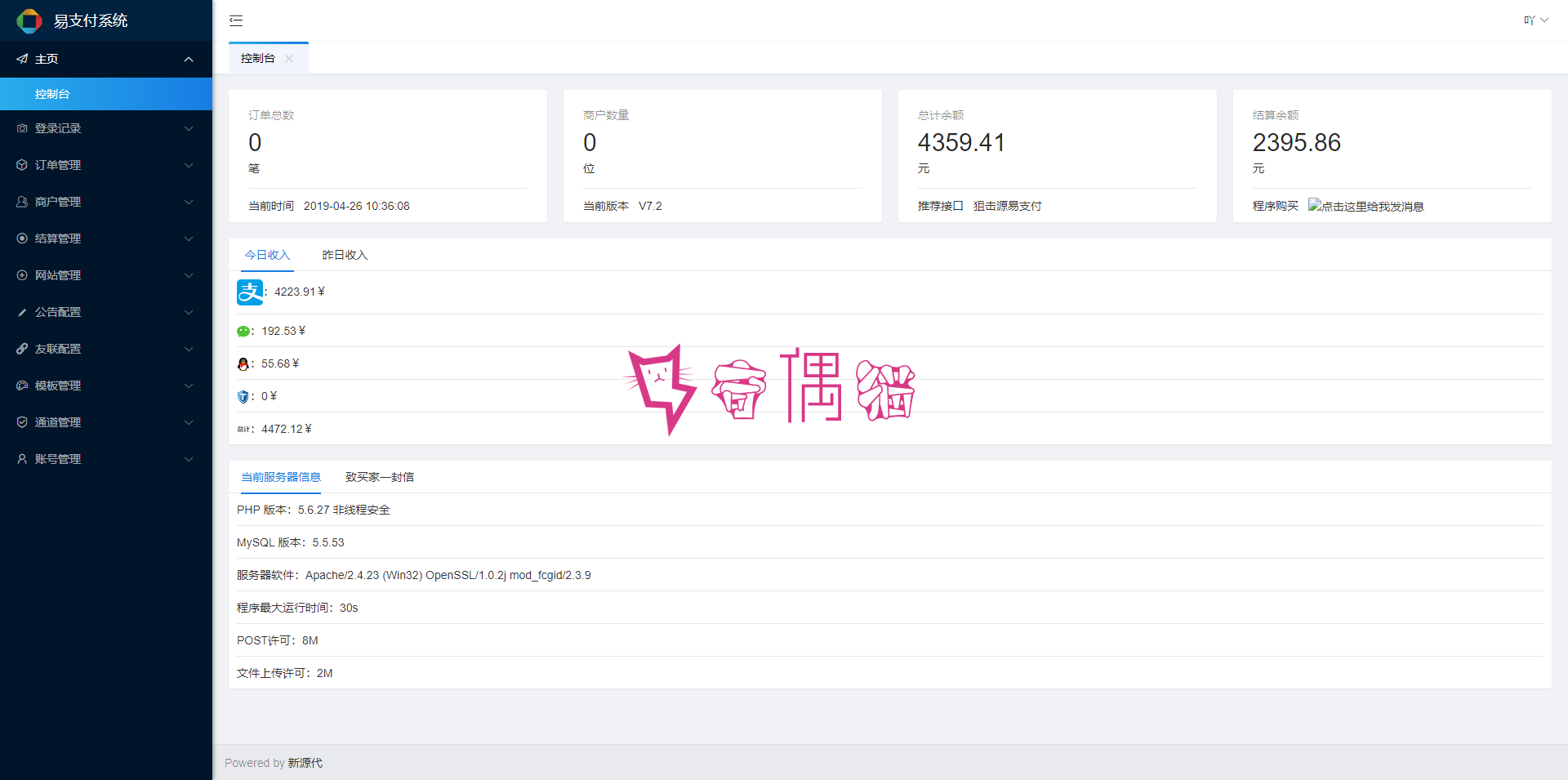
Task: Expand 登录记录 menu chevron
Action: coord(189,128)
